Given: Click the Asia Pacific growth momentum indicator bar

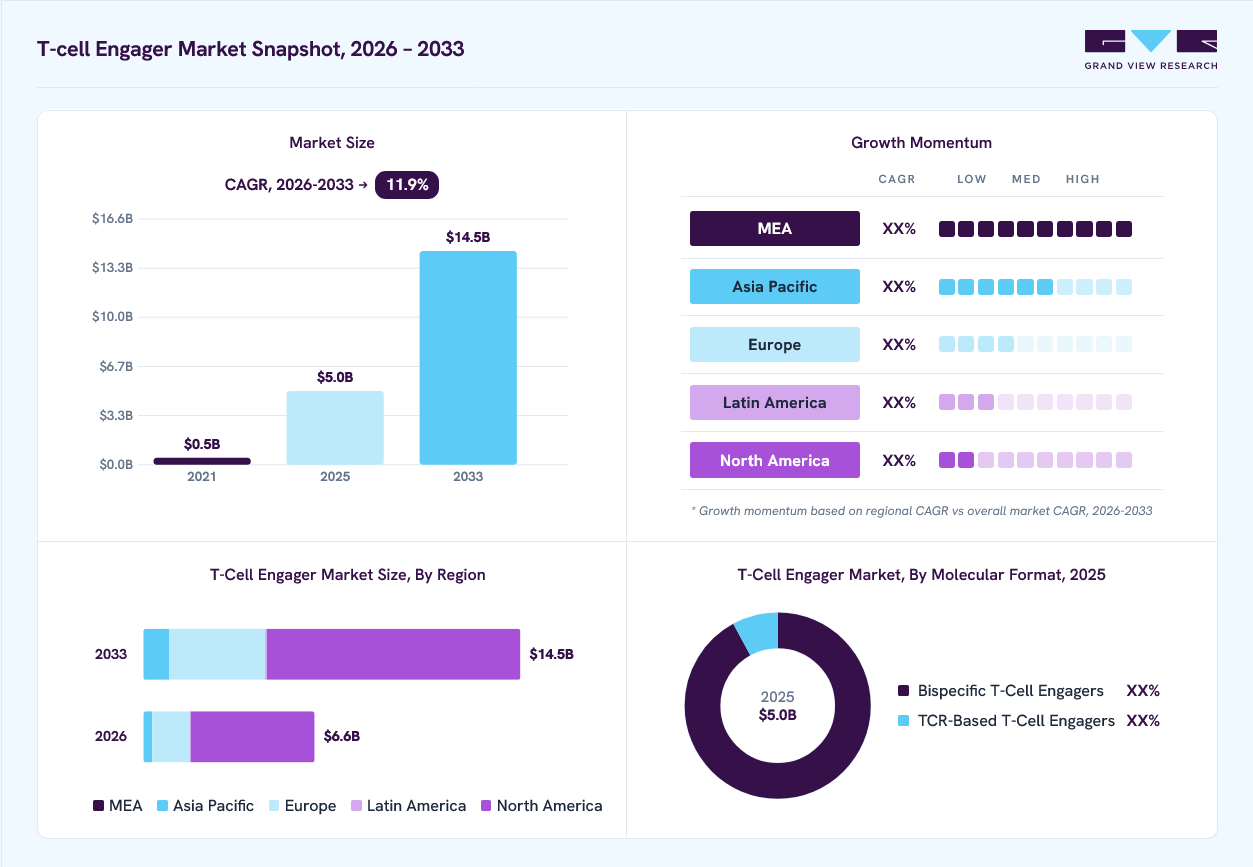Looking at the screenshot, I should point(1035,287).
